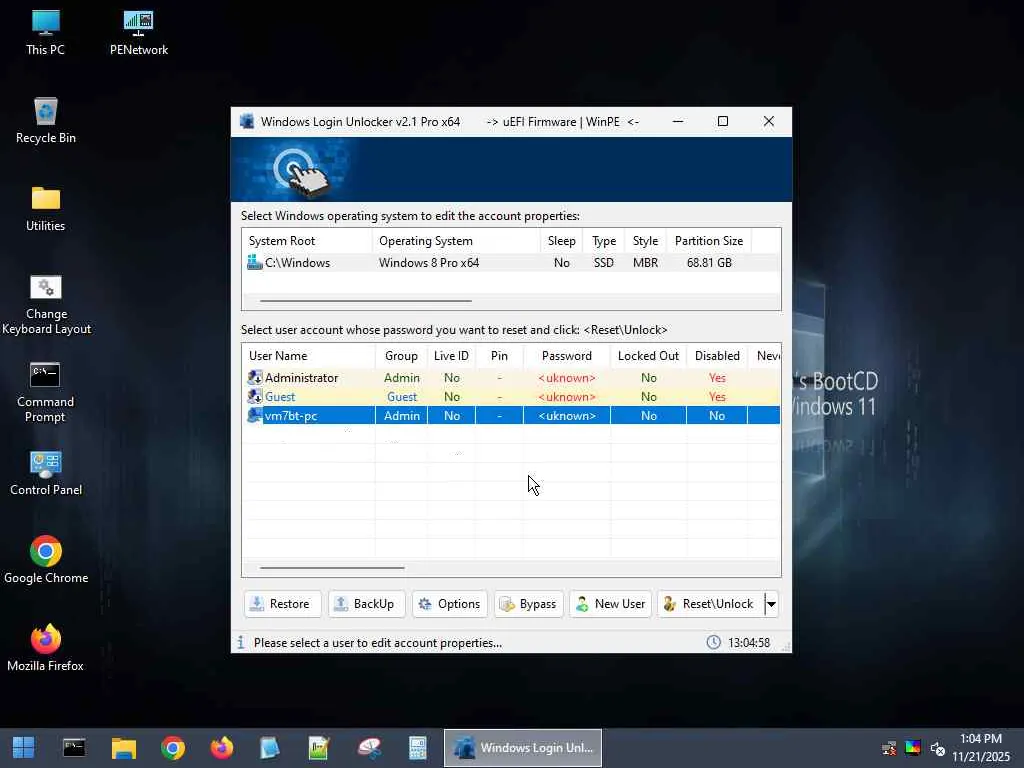Screen dimensions: 1024x768
Task: Click the OS list horizontal scrollbar
Action: click(366, 301)
